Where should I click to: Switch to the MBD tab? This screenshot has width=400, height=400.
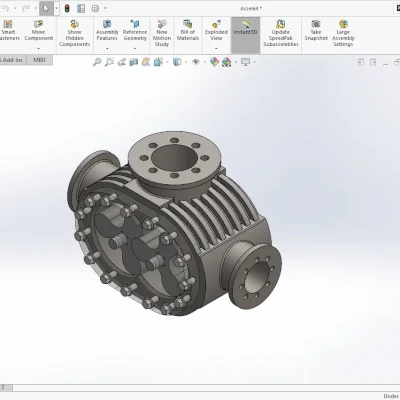39,60
